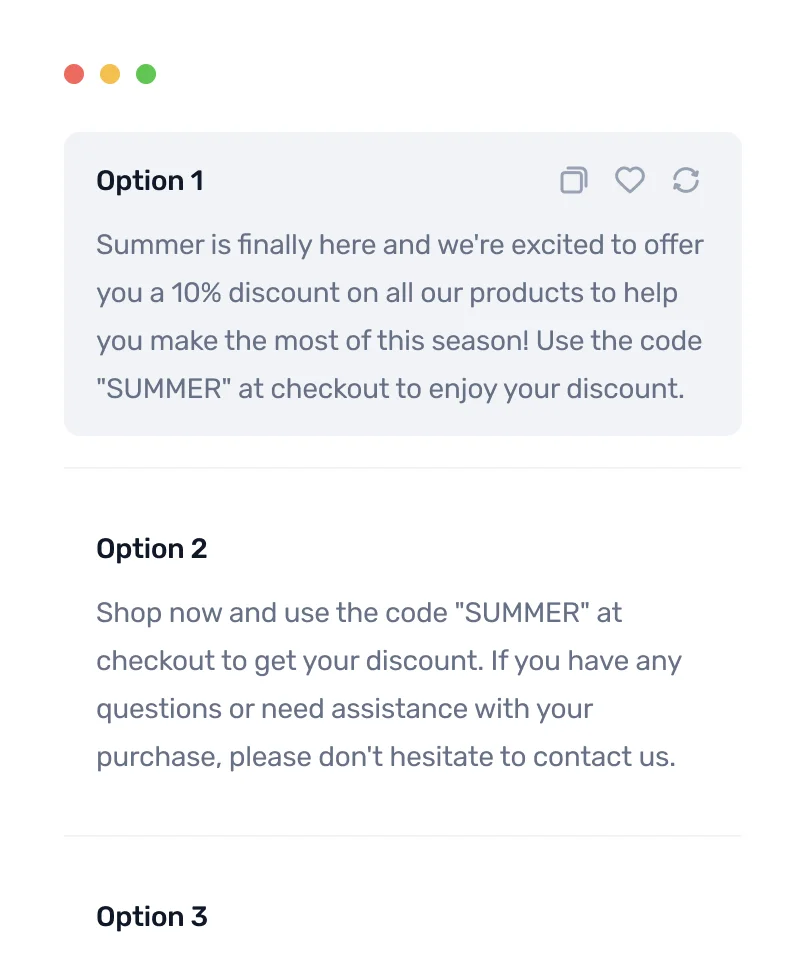The width and height of the screenshot is (806, 962).
Task: Select the Option 3 heading
Action: click(152, 917)
